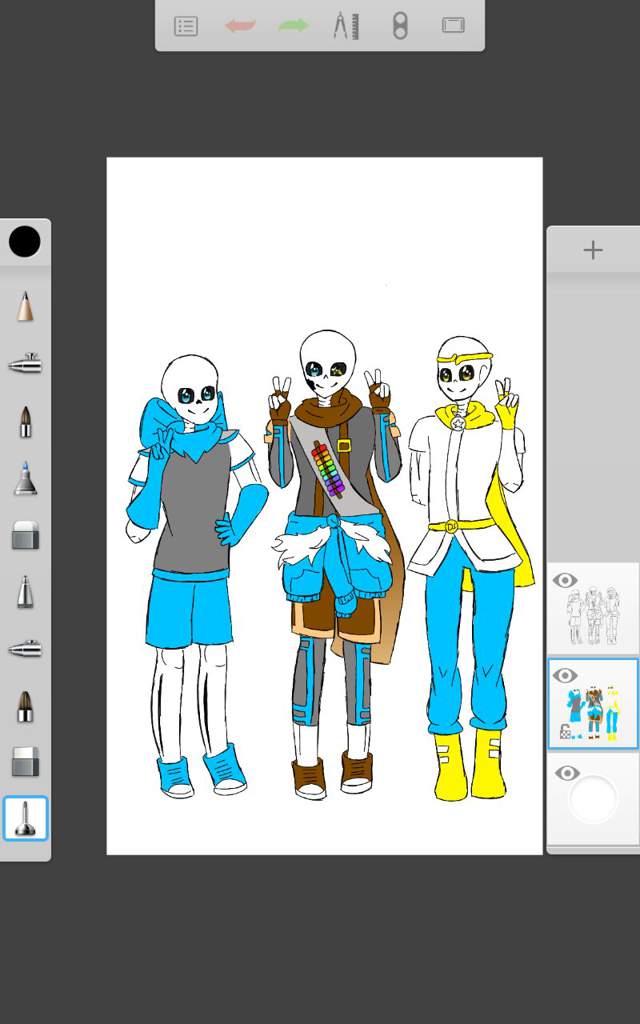Select the color fill layer thumbnail
Screen dimensions: 640x1024
[x=593, y=704]
